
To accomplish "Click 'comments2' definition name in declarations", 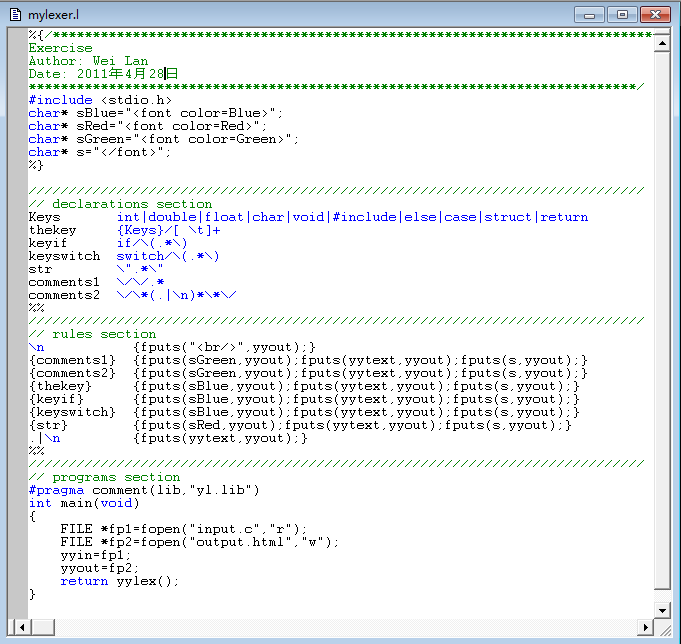I will point(64,295).
